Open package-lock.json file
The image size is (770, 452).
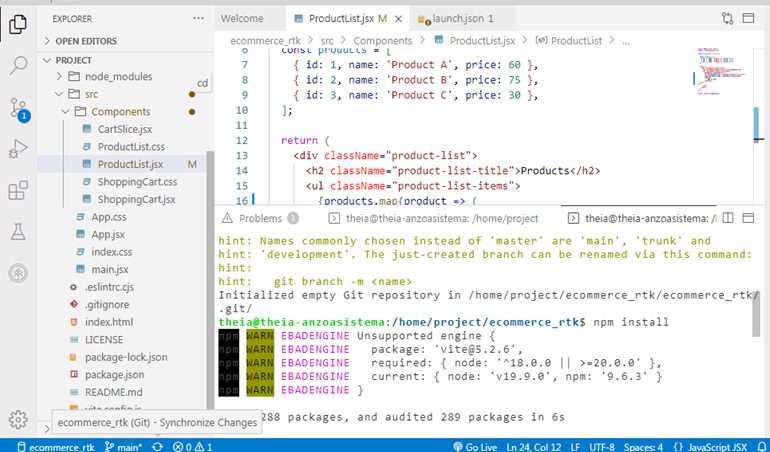click(x=126, y=357)
